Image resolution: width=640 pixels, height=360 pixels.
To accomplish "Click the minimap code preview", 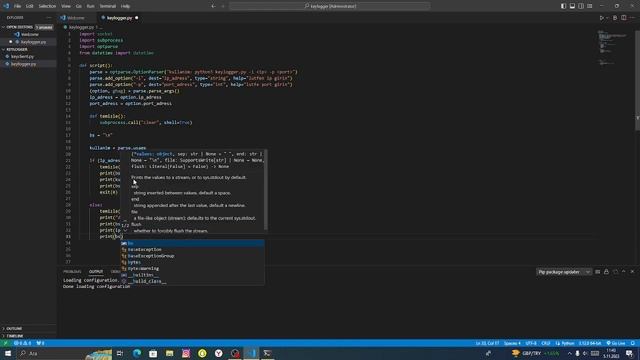I will pyautogui.click(x=613, y=47).
